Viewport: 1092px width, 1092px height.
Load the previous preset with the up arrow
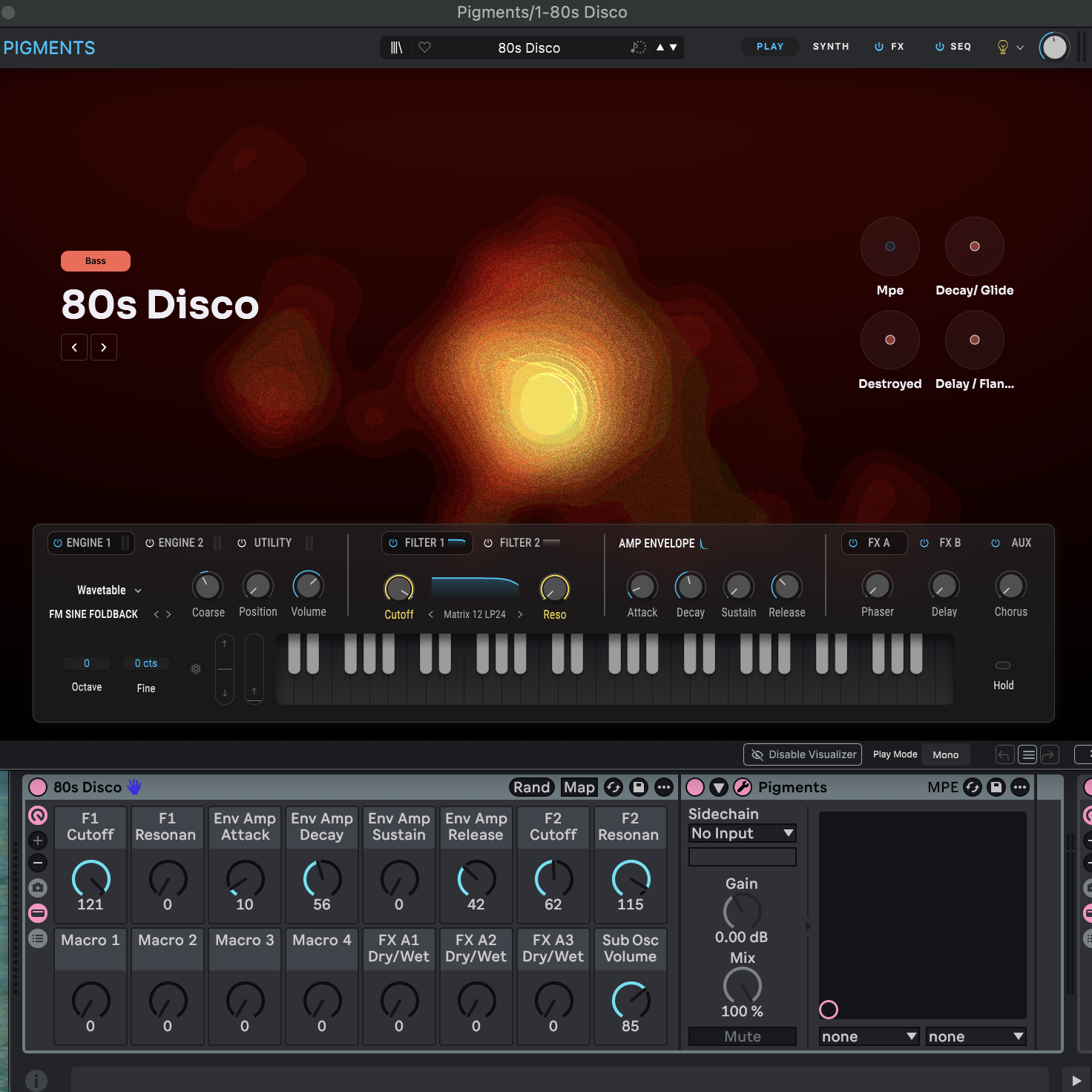tap(660, 47)
